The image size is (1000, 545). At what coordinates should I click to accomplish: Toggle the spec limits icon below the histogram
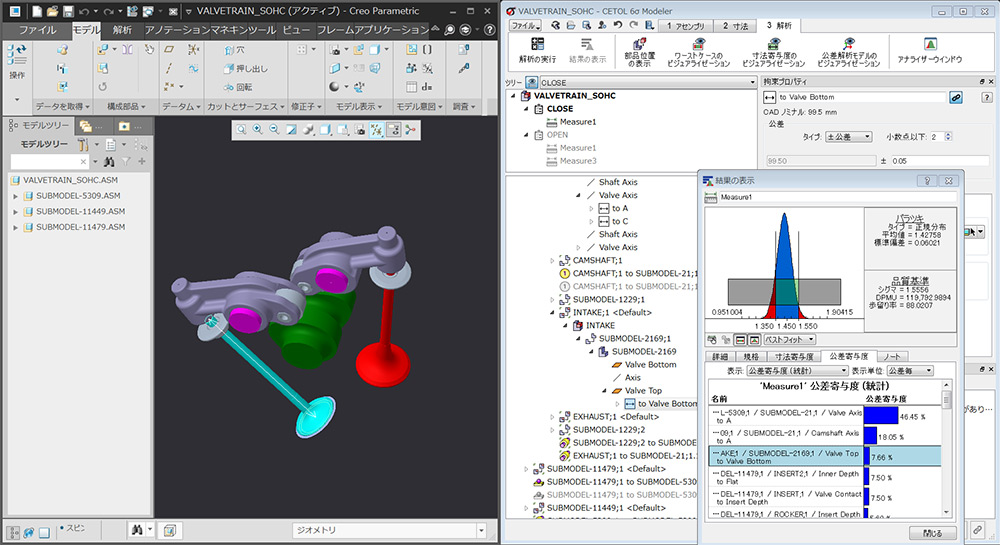[x=740, y=340]
